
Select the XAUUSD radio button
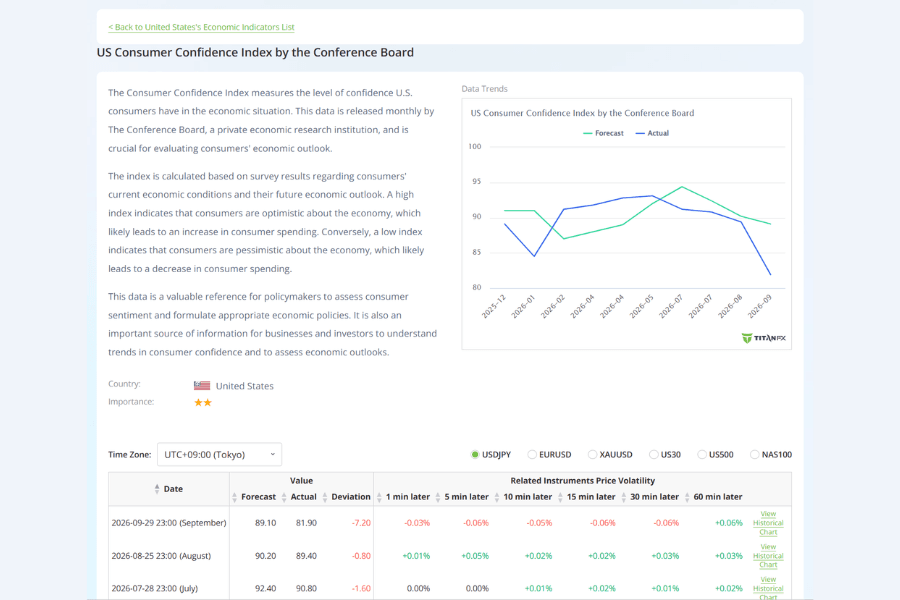(592, 455)
